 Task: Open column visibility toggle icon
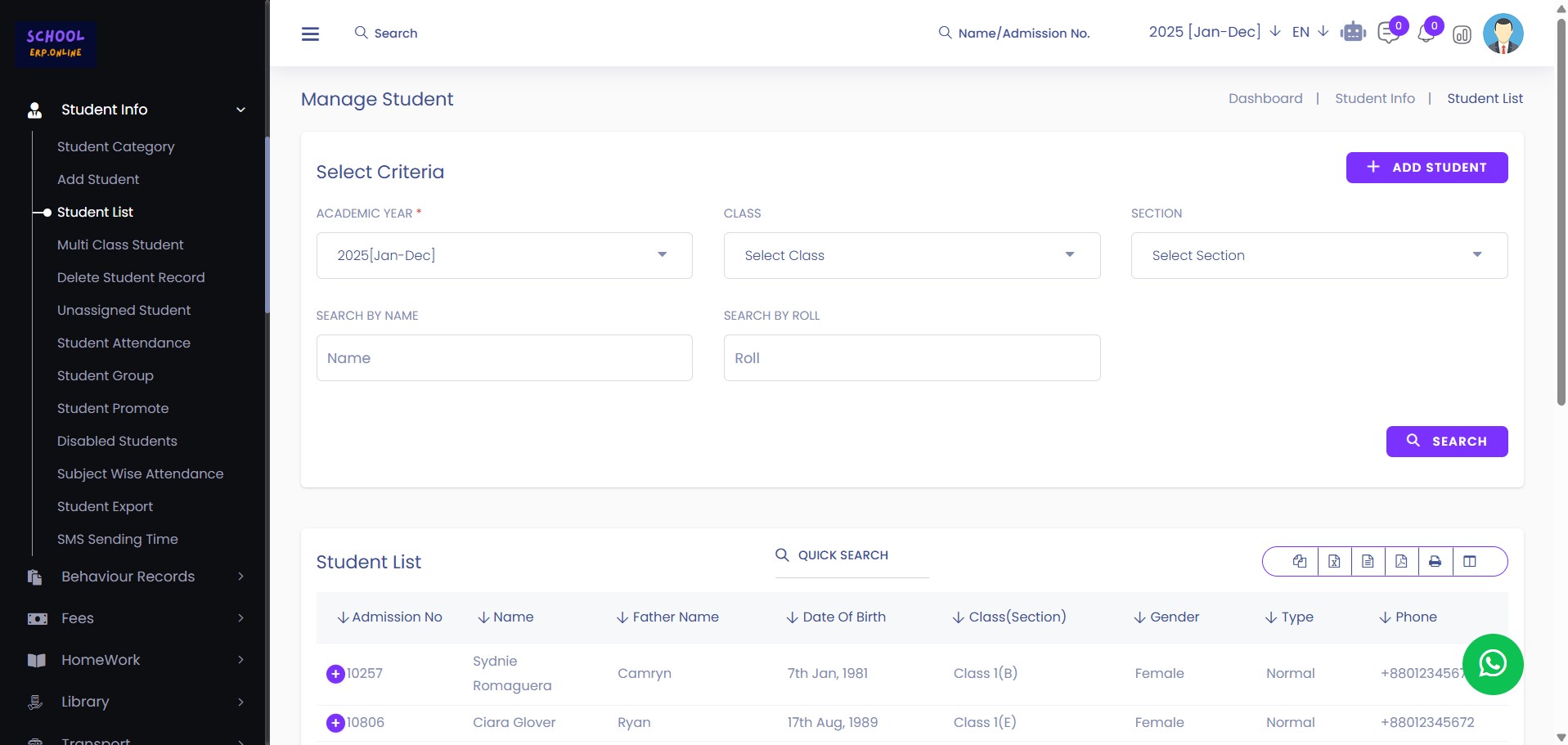click(1470, 562)
